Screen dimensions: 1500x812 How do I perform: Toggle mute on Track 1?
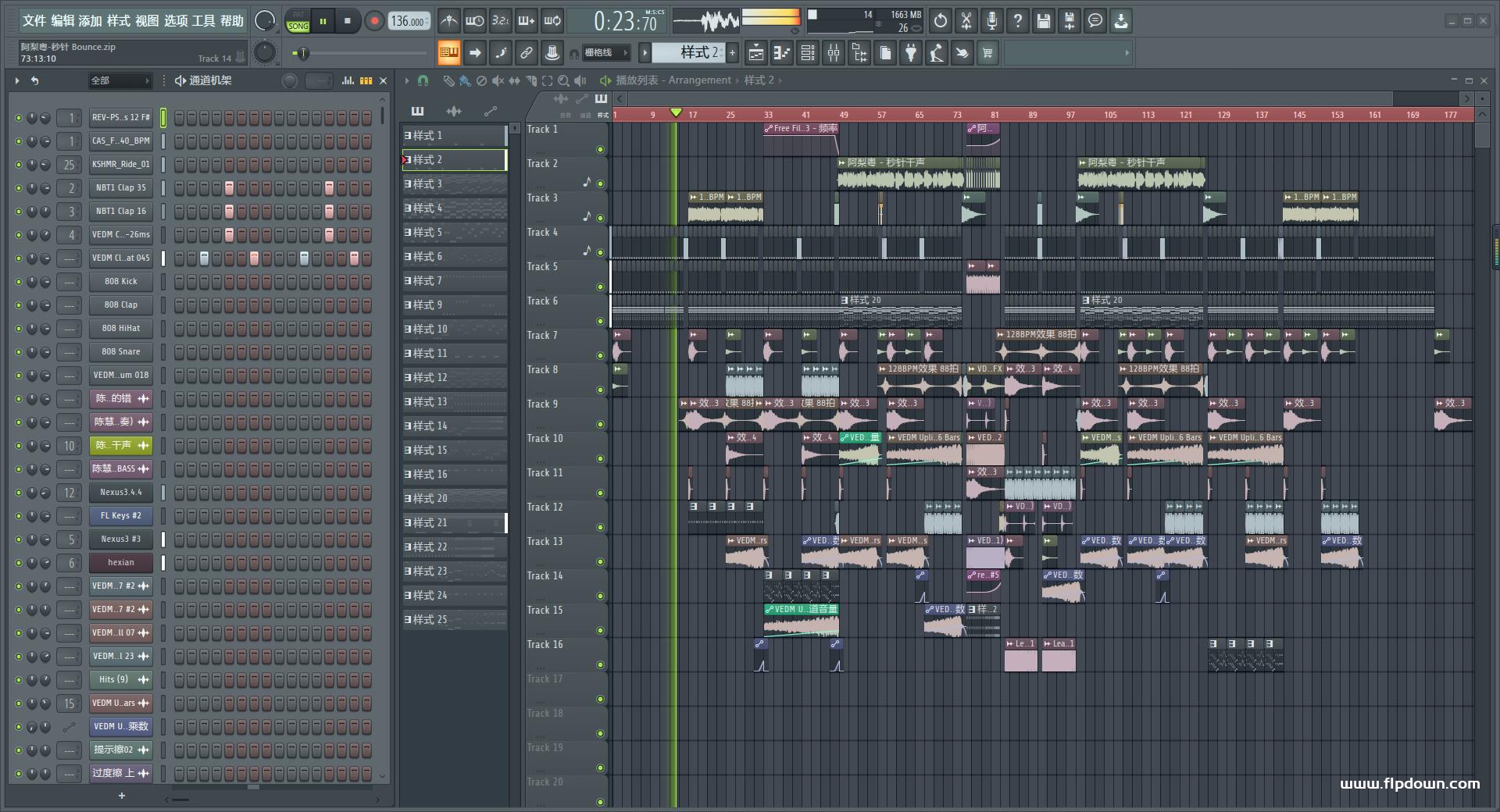tap(600, 149)
